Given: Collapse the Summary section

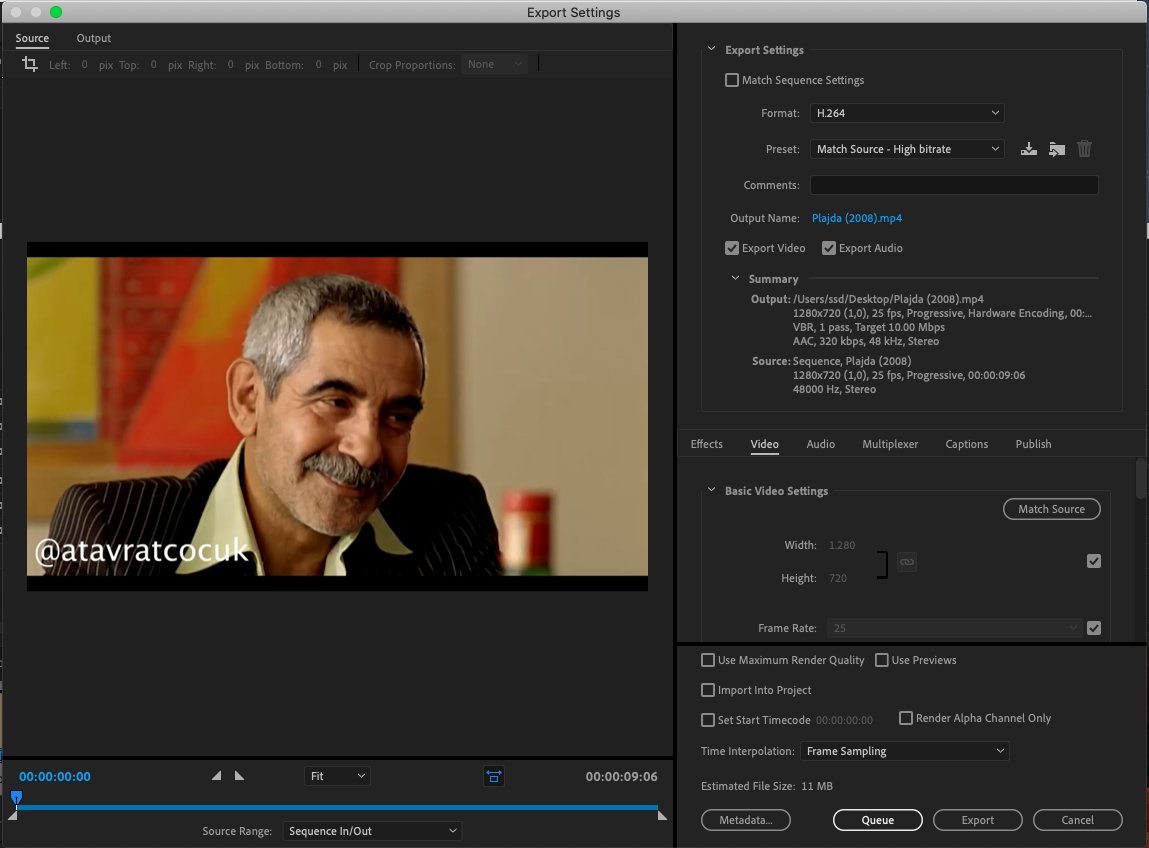Looking at the screenshot, I should pyautogui.click(x=735, y=279).
